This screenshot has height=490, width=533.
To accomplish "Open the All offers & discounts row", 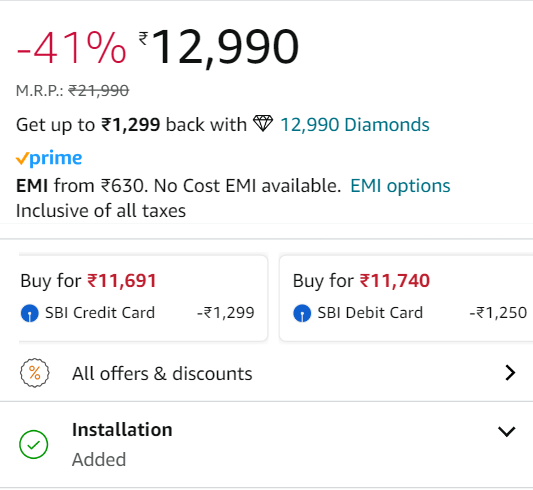I will pos(266,373).
